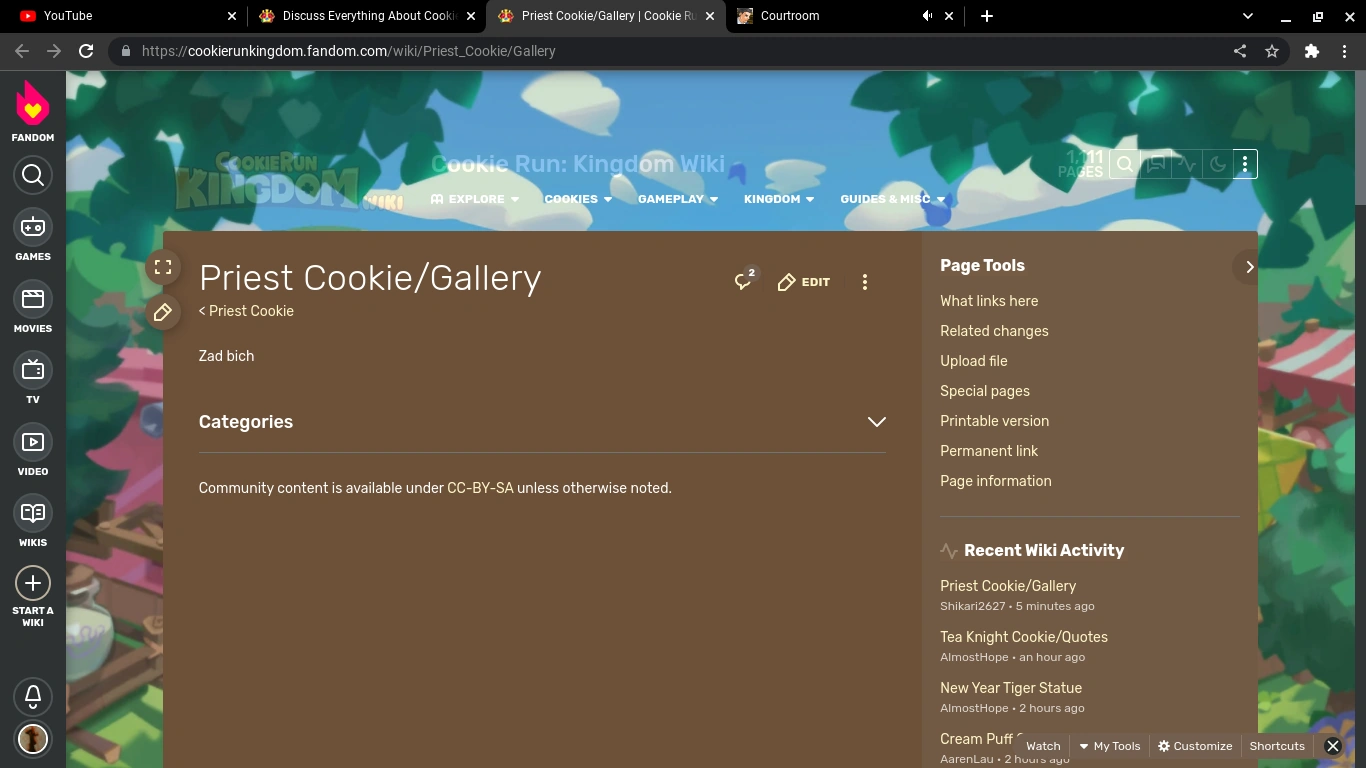The image size is (1366, 768).
Task: Open the Cookies dropdown menu
Action: coord(578,199)
